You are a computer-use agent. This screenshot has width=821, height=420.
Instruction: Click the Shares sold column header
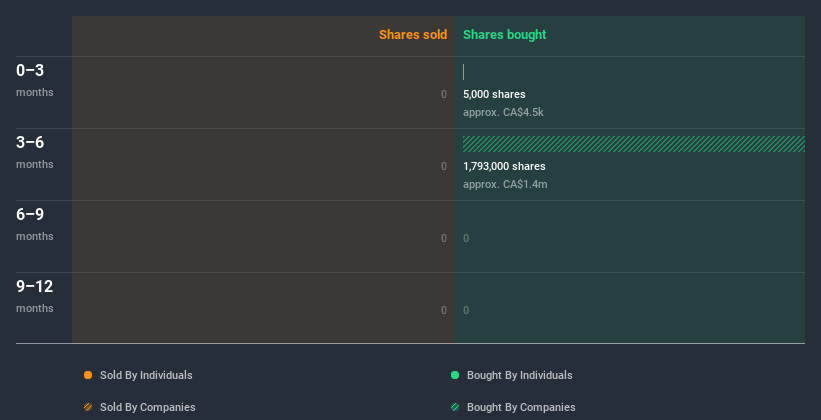click(x=413, y=35)
